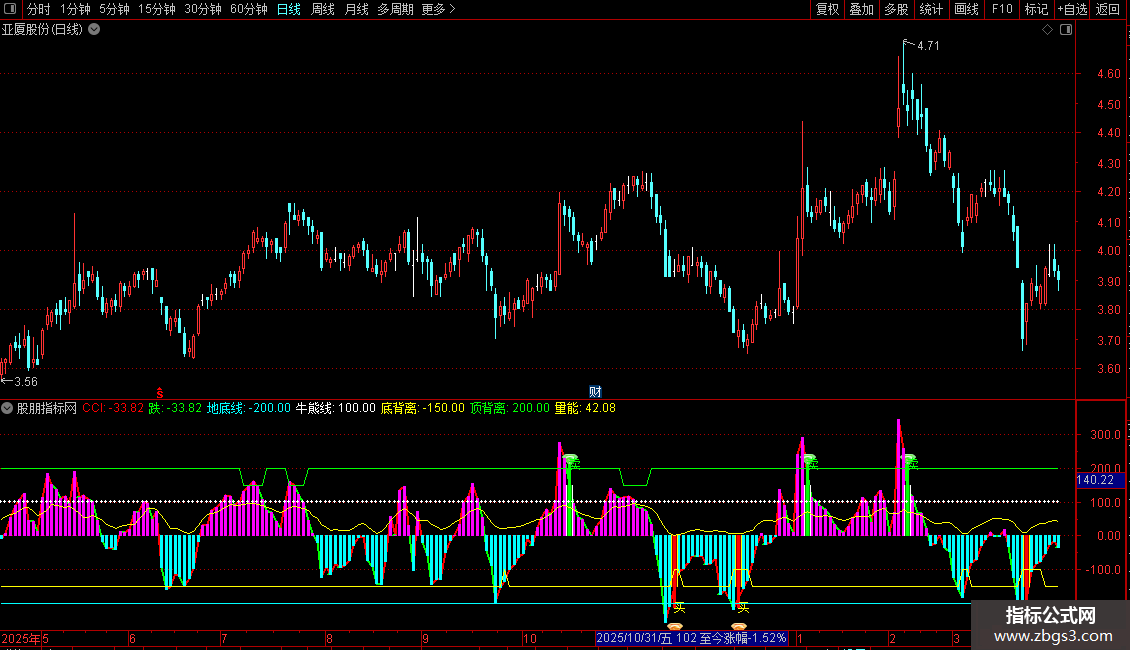Click 顶背离: 200.00 indicator label

(510, 408)
